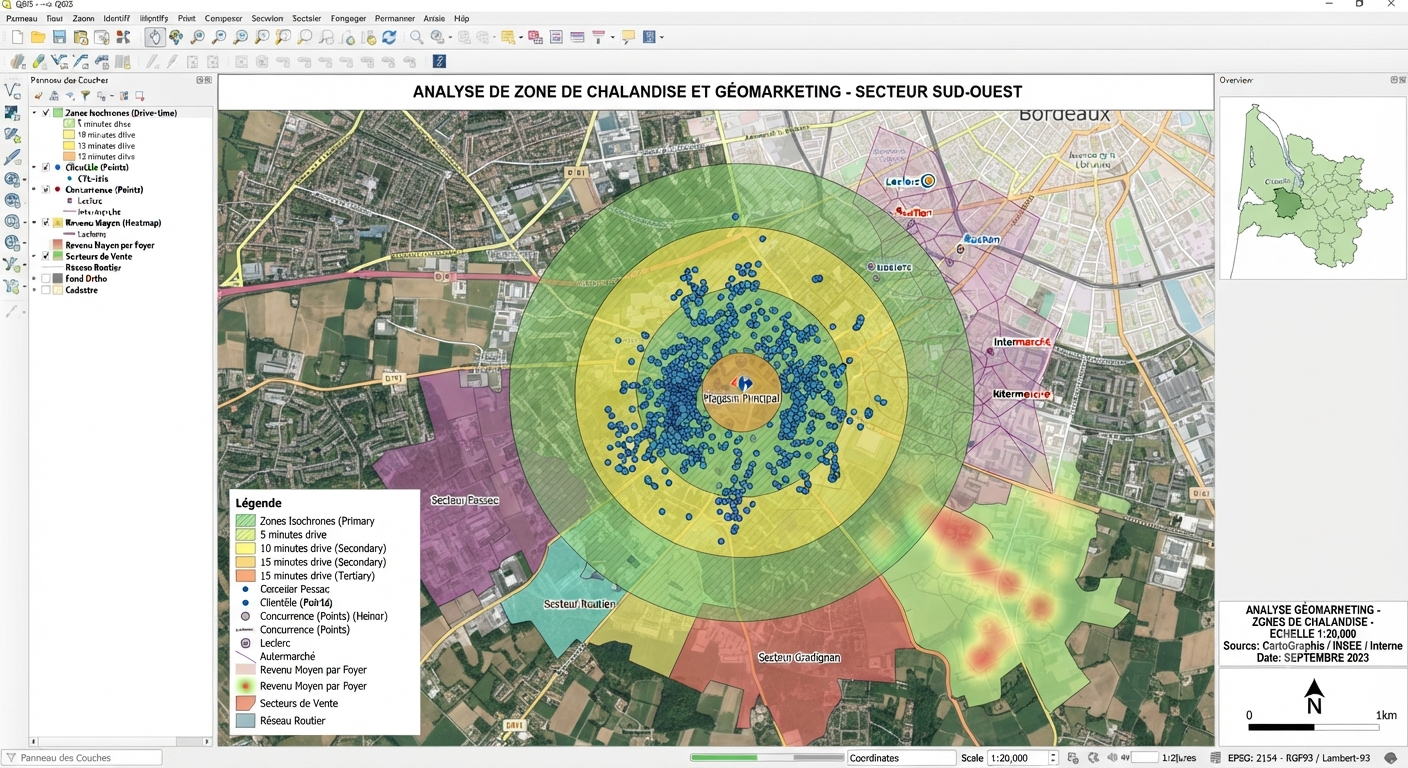Click the second icon in Layers panel toolbar
This screenshot has height=768, width=1408.
[x=54, y=96]
